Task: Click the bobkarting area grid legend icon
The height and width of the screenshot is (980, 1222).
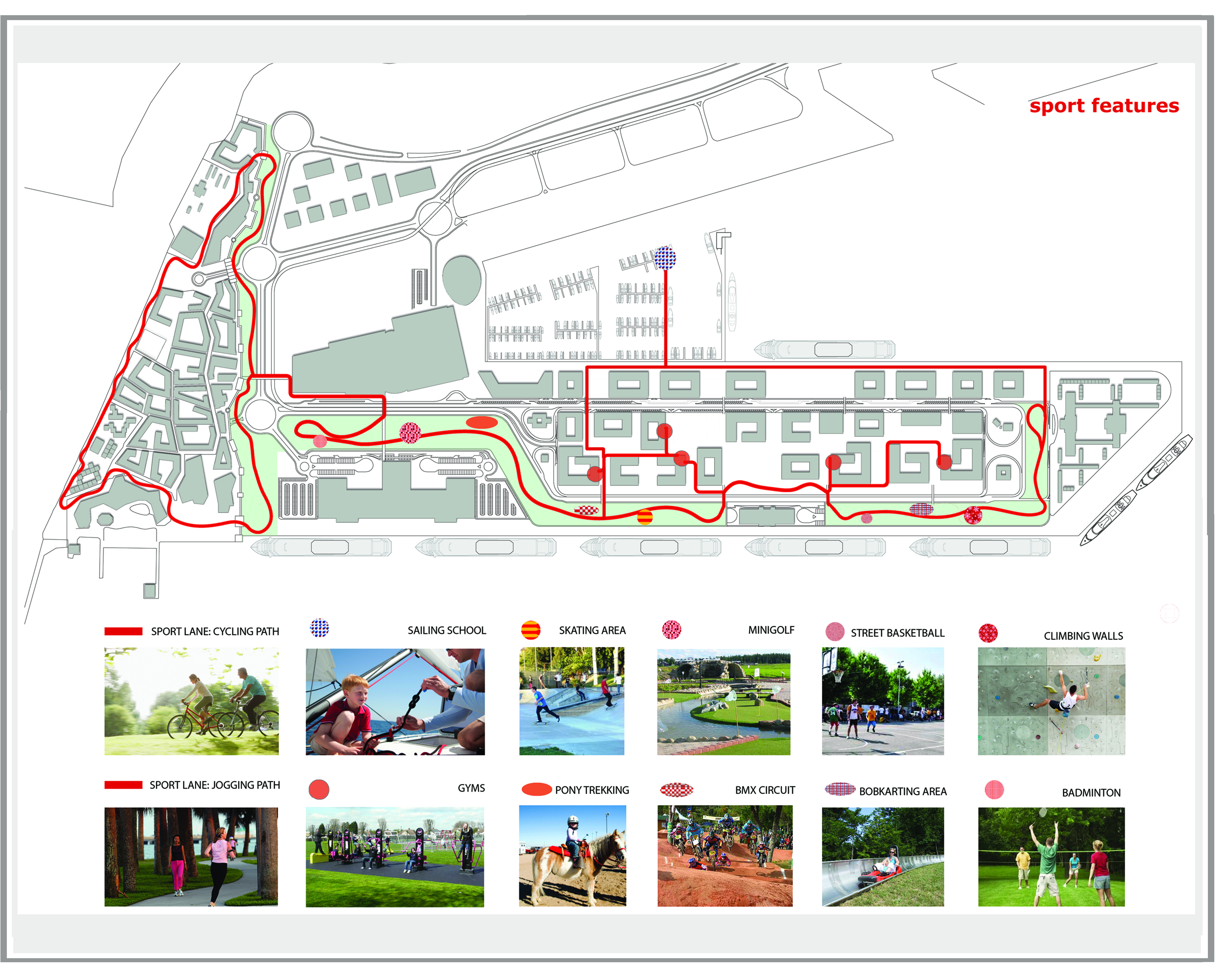Action: click(x=840, y=789)
